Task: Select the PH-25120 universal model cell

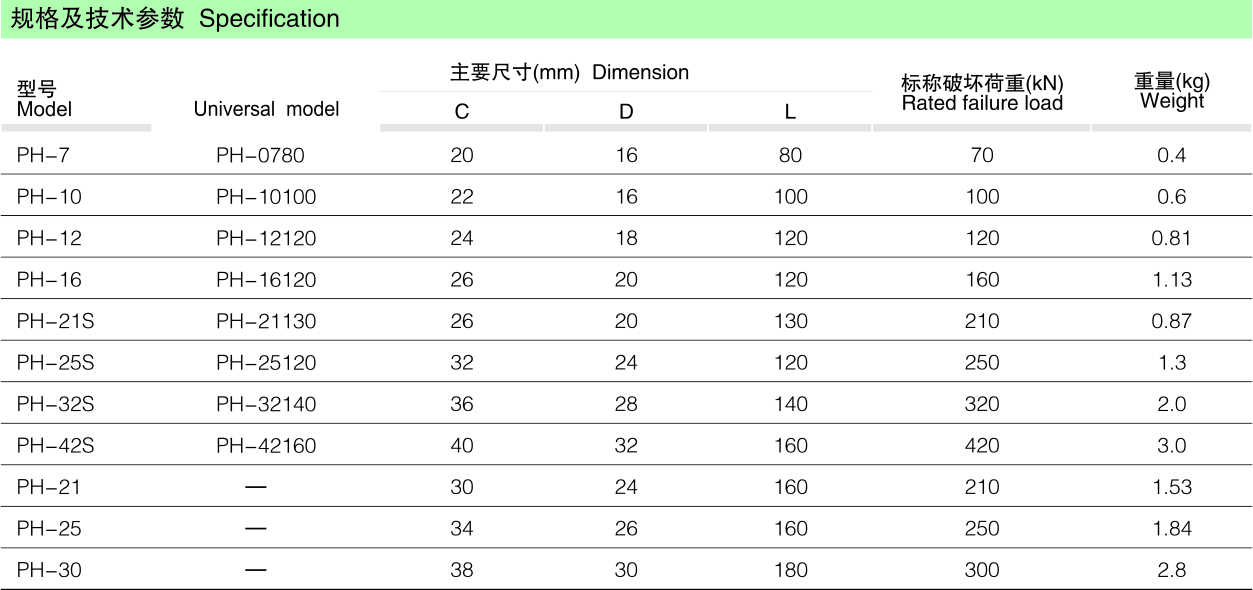Action: click(x=266, y=362)
